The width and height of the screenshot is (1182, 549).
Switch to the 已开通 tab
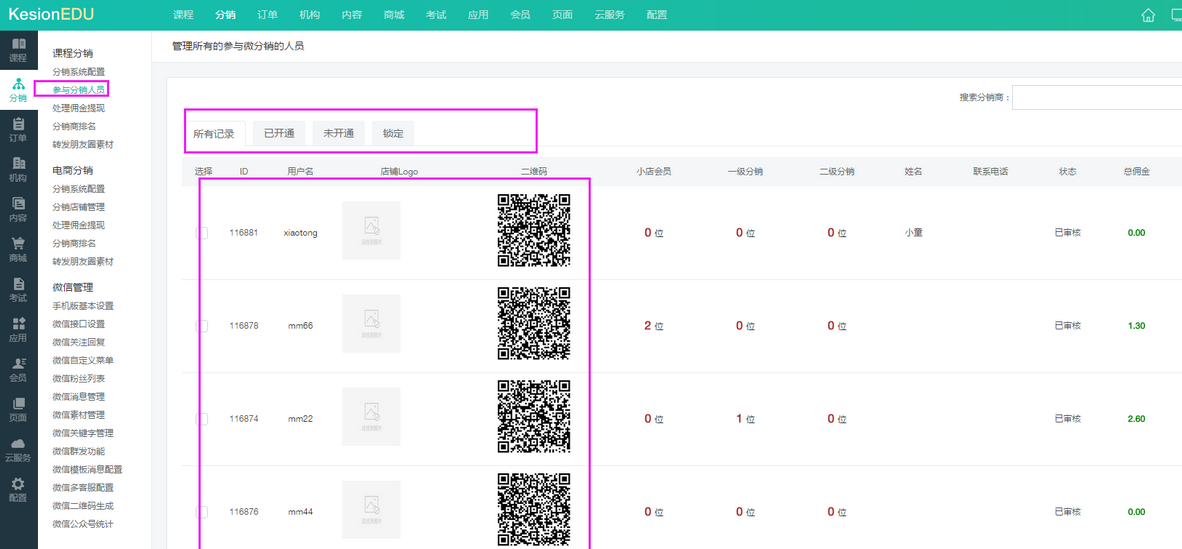coord(279,133)
